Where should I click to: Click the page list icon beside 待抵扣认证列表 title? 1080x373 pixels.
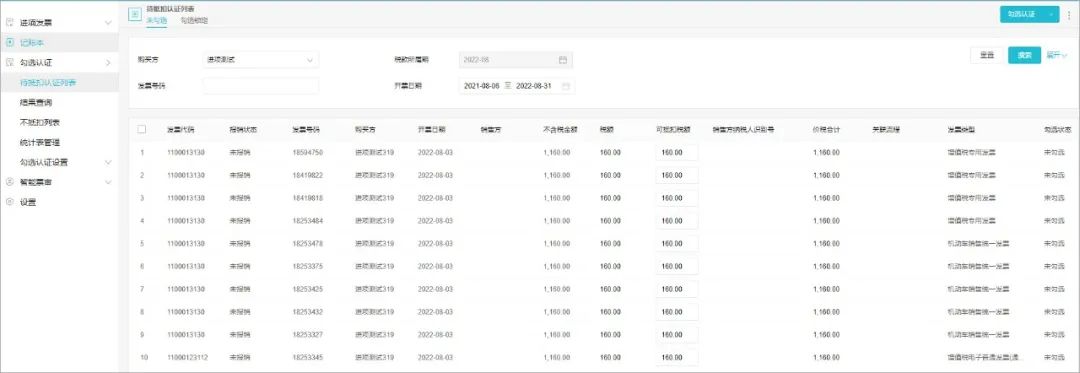[x=136, y=14]
